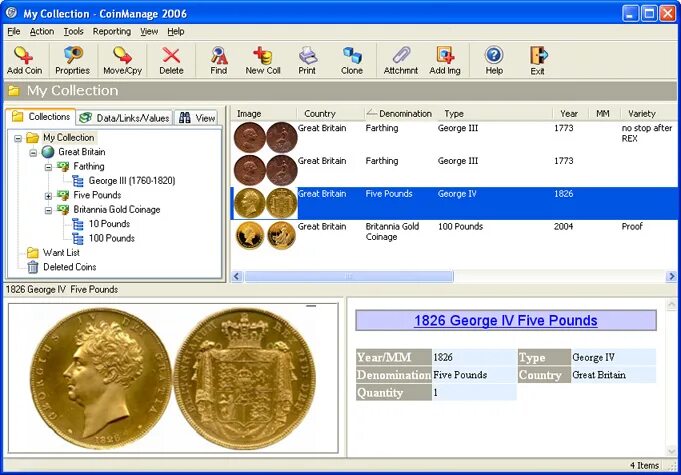Click the Image column header

pyautogui.click(x=263, y=113)
